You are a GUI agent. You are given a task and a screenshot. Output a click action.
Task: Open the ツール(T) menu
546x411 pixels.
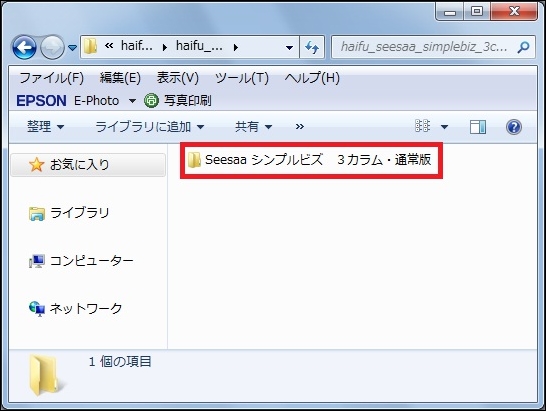tap(242, 78)
